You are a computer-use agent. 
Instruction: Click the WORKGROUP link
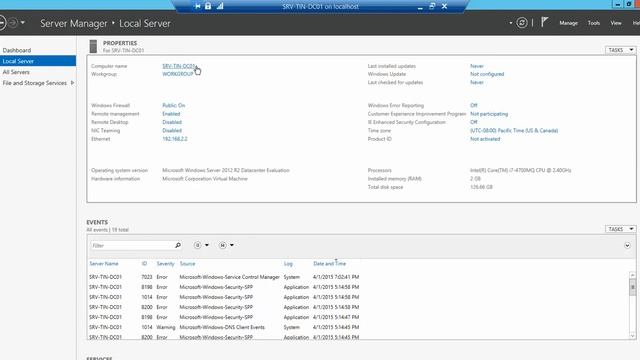point(178,74)
